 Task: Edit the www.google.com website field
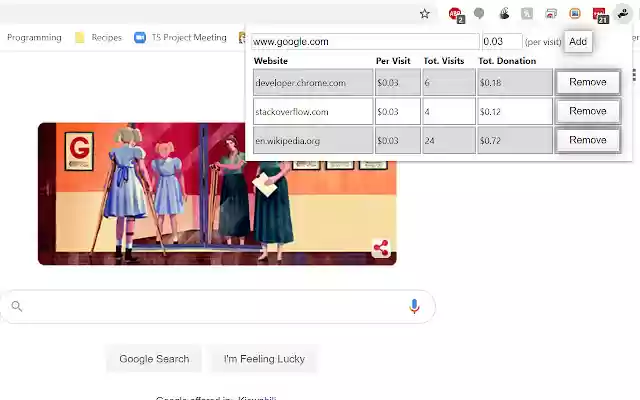pos(365,42)
